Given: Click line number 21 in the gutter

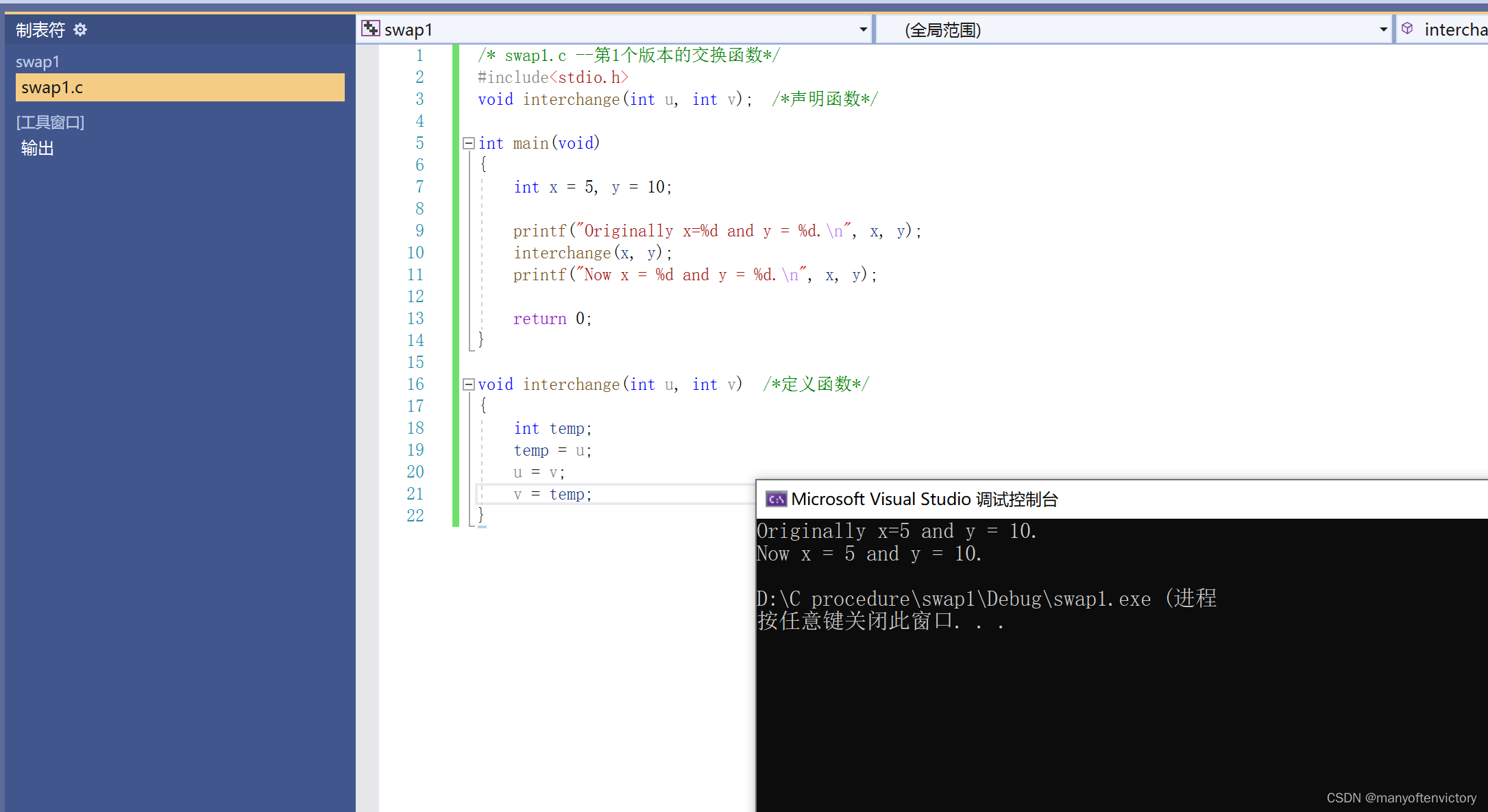Looking at the screenshot, I should (x=415, y=494).
